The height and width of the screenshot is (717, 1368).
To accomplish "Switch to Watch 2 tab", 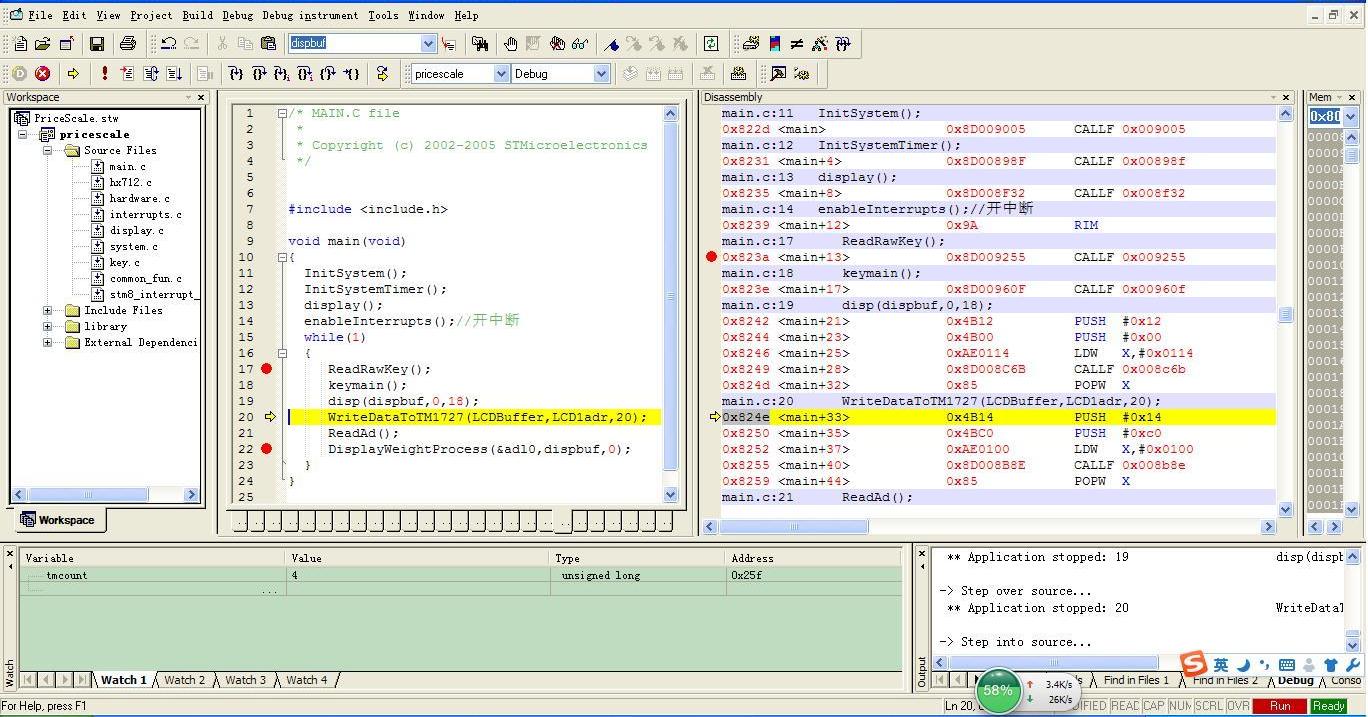I will pos(185,680).
